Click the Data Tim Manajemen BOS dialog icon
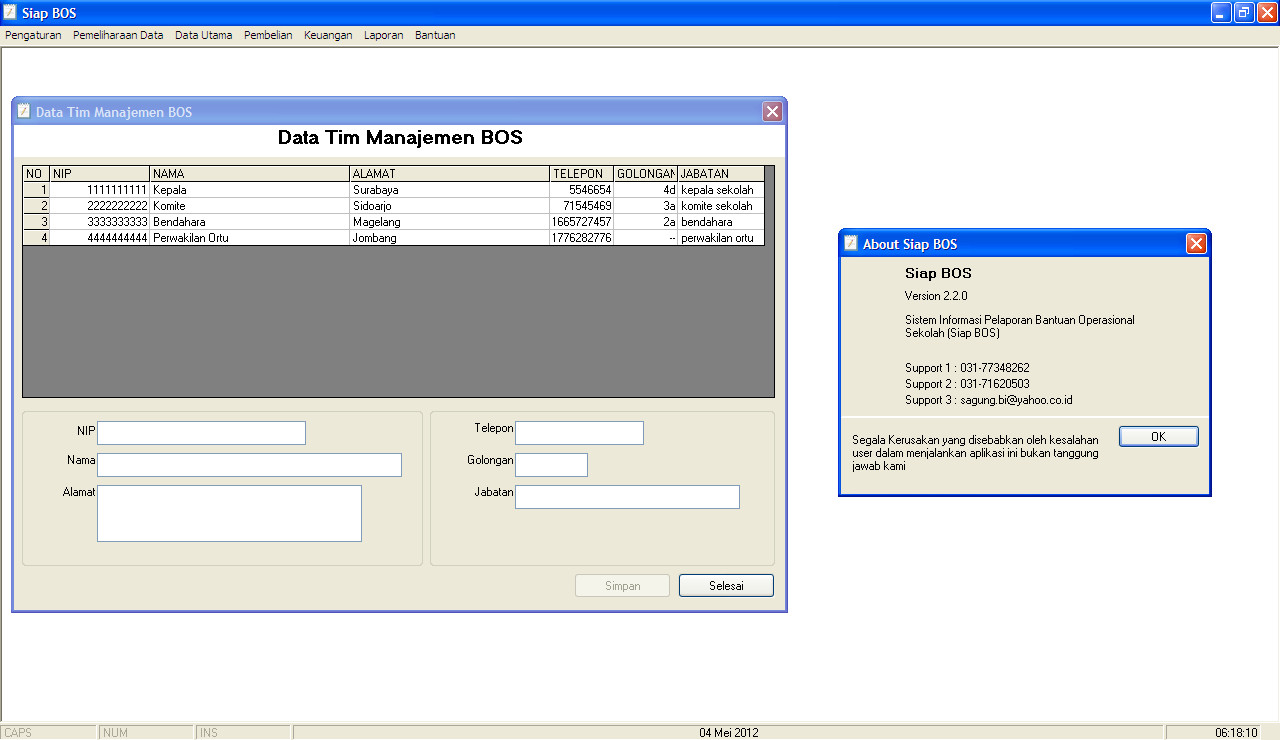 pos(23,111)
